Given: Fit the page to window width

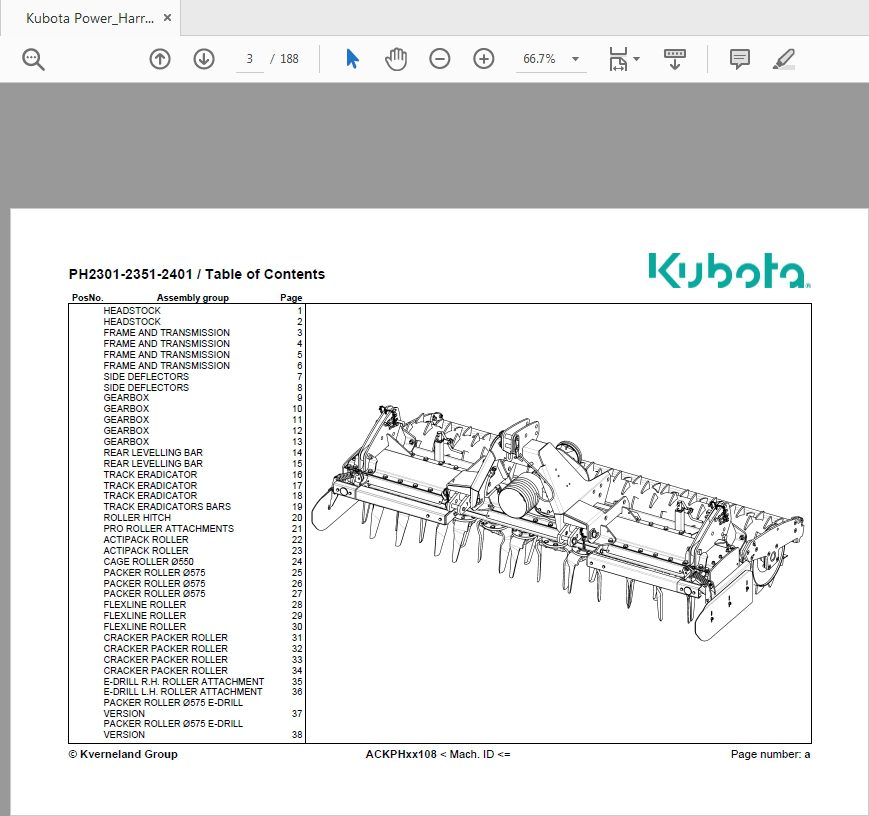Looking at the screenshot, I should tap(617, 59).
